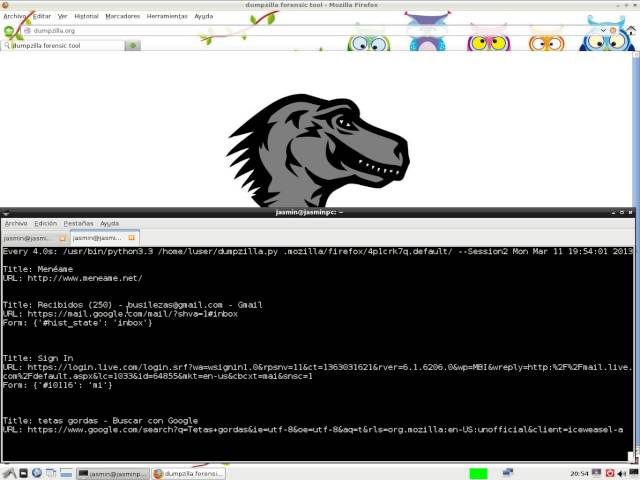
Task: Open the Archivo menu in Firefox
Action: tap(15, 16)
